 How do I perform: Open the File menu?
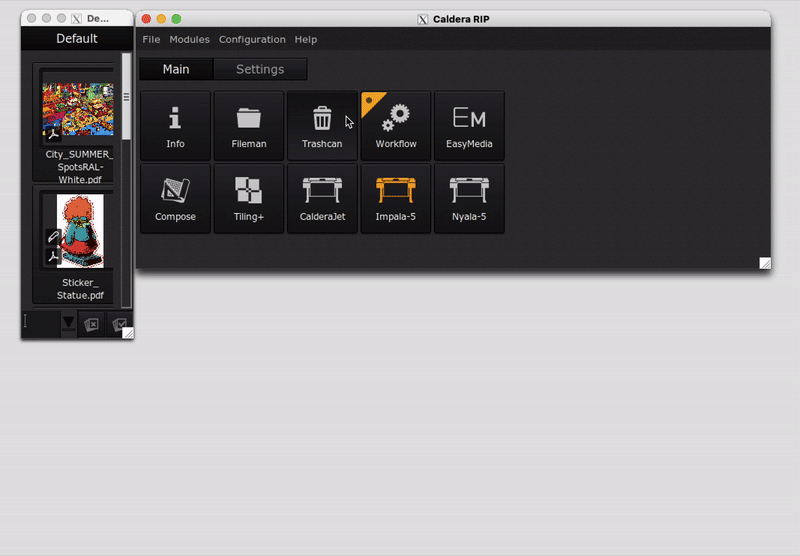151,40
